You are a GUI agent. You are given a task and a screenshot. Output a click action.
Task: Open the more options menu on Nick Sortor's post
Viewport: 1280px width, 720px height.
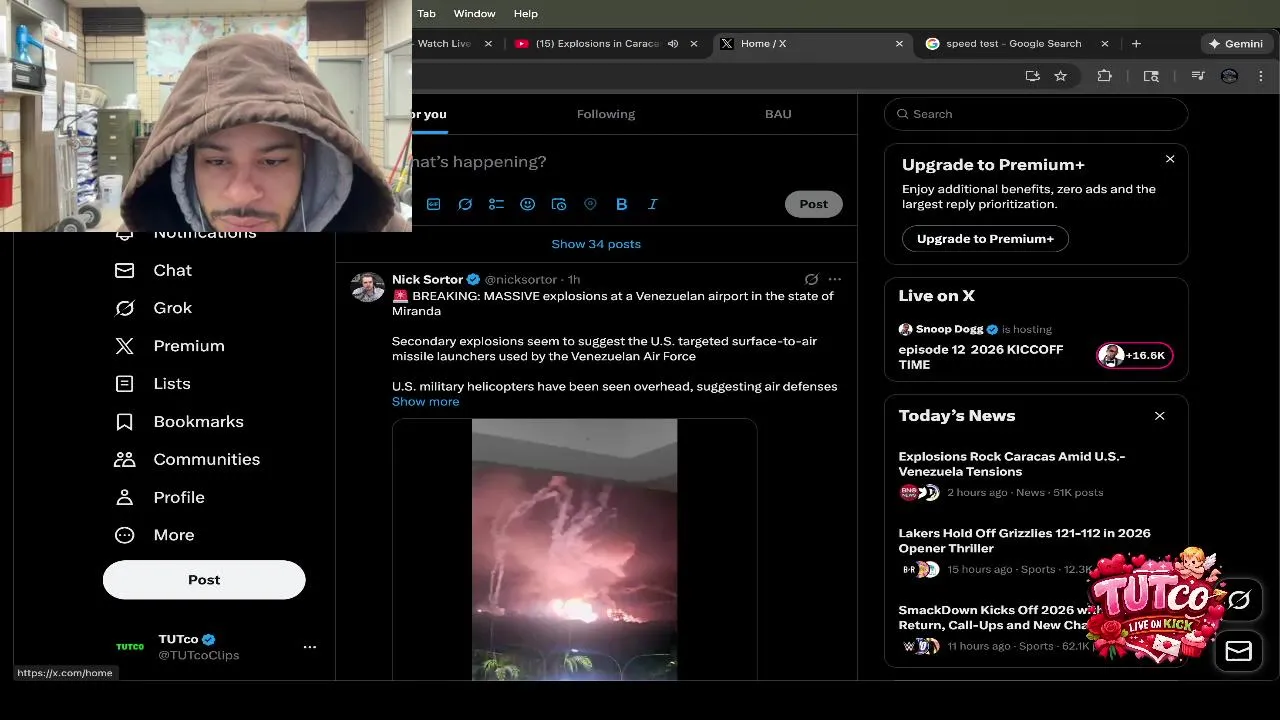[x=835, y=279]
